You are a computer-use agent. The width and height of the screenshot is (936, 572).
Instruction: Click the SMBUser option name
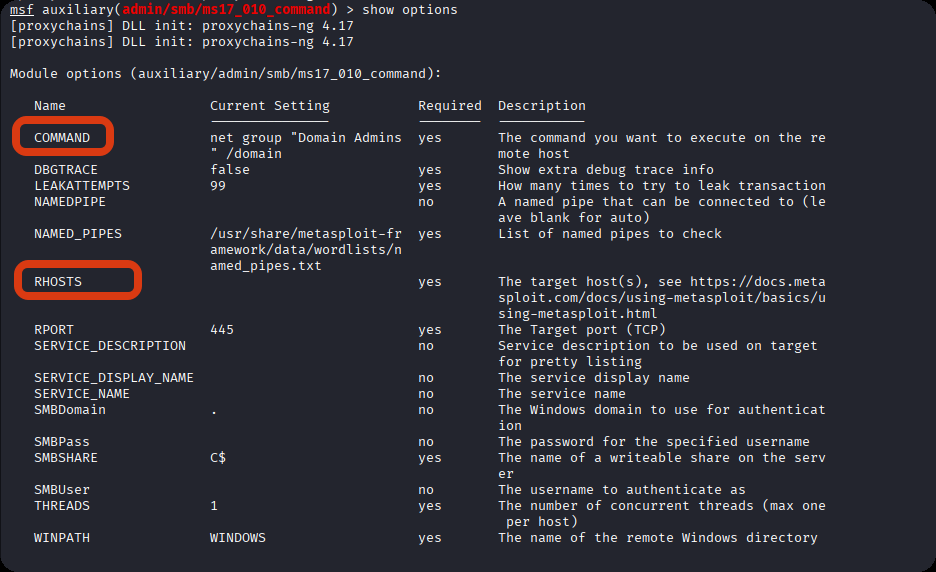[x=62, y=490]
